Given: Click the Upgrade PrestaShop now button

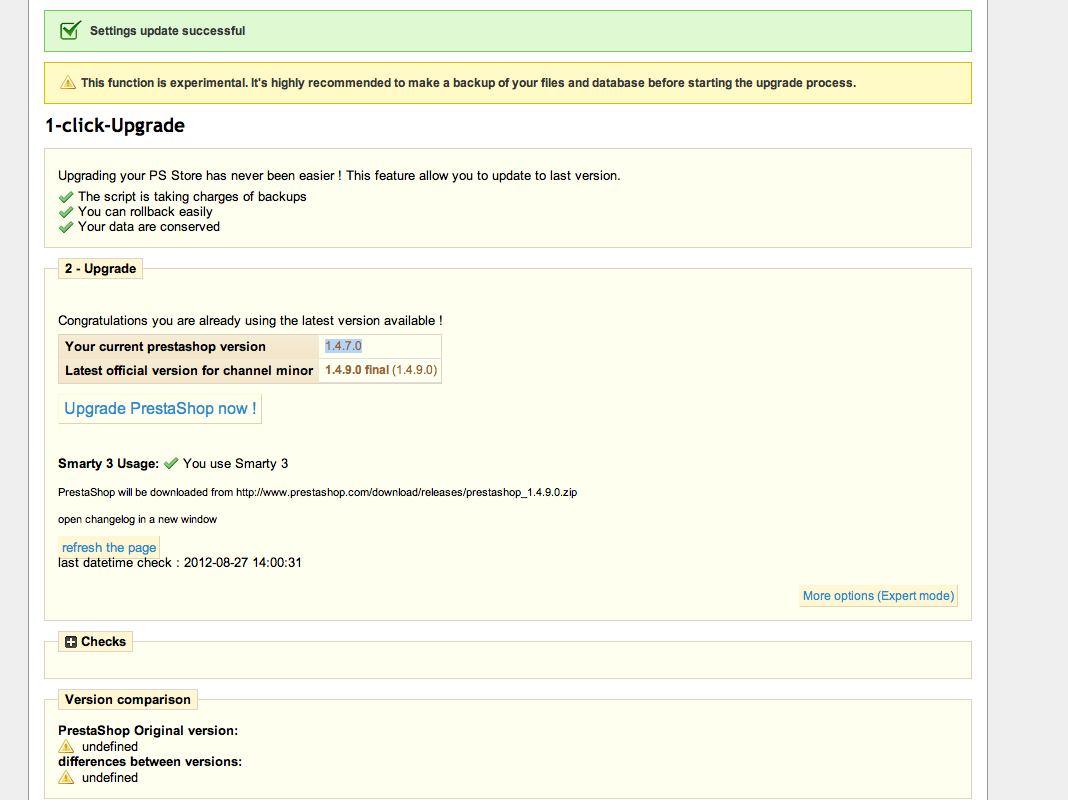Looking at the screenshot, I should tap(160, 408).
